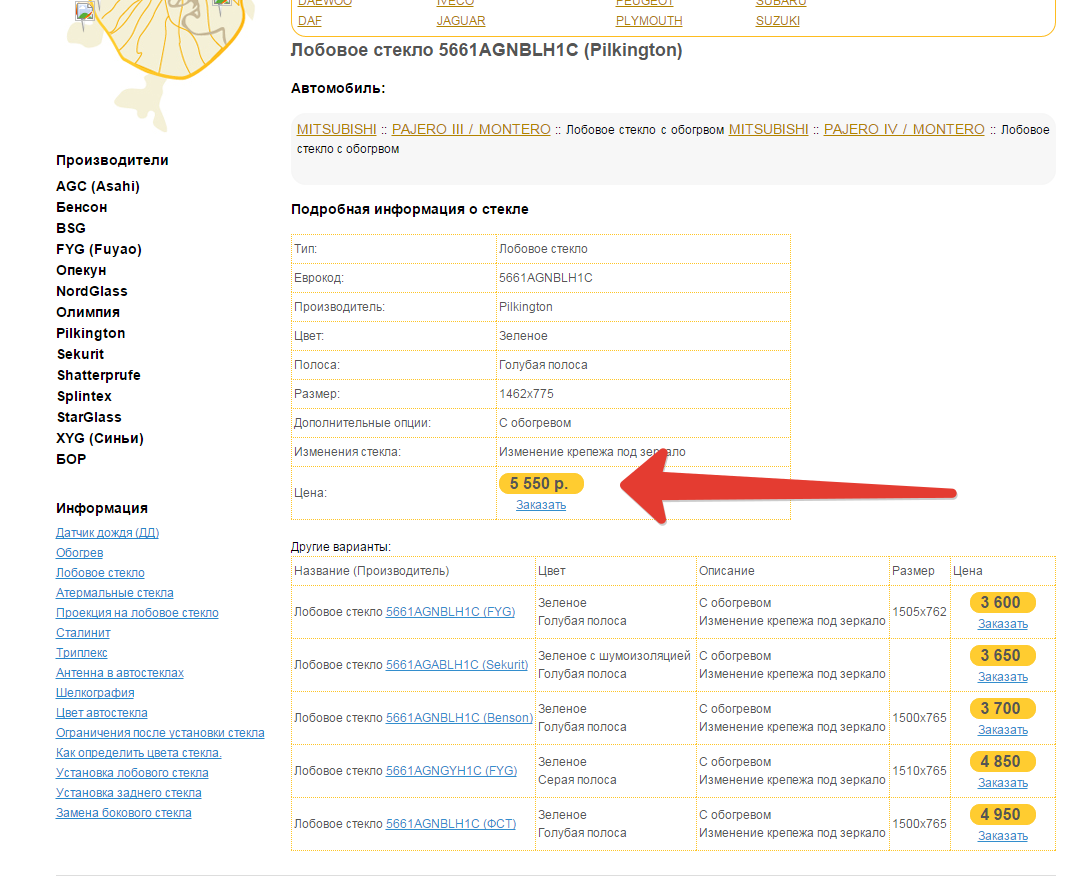The height and width of the screenshot is (878, 1084).
Task: Go to the PLYMOUTH brand page
Action: 649,20
